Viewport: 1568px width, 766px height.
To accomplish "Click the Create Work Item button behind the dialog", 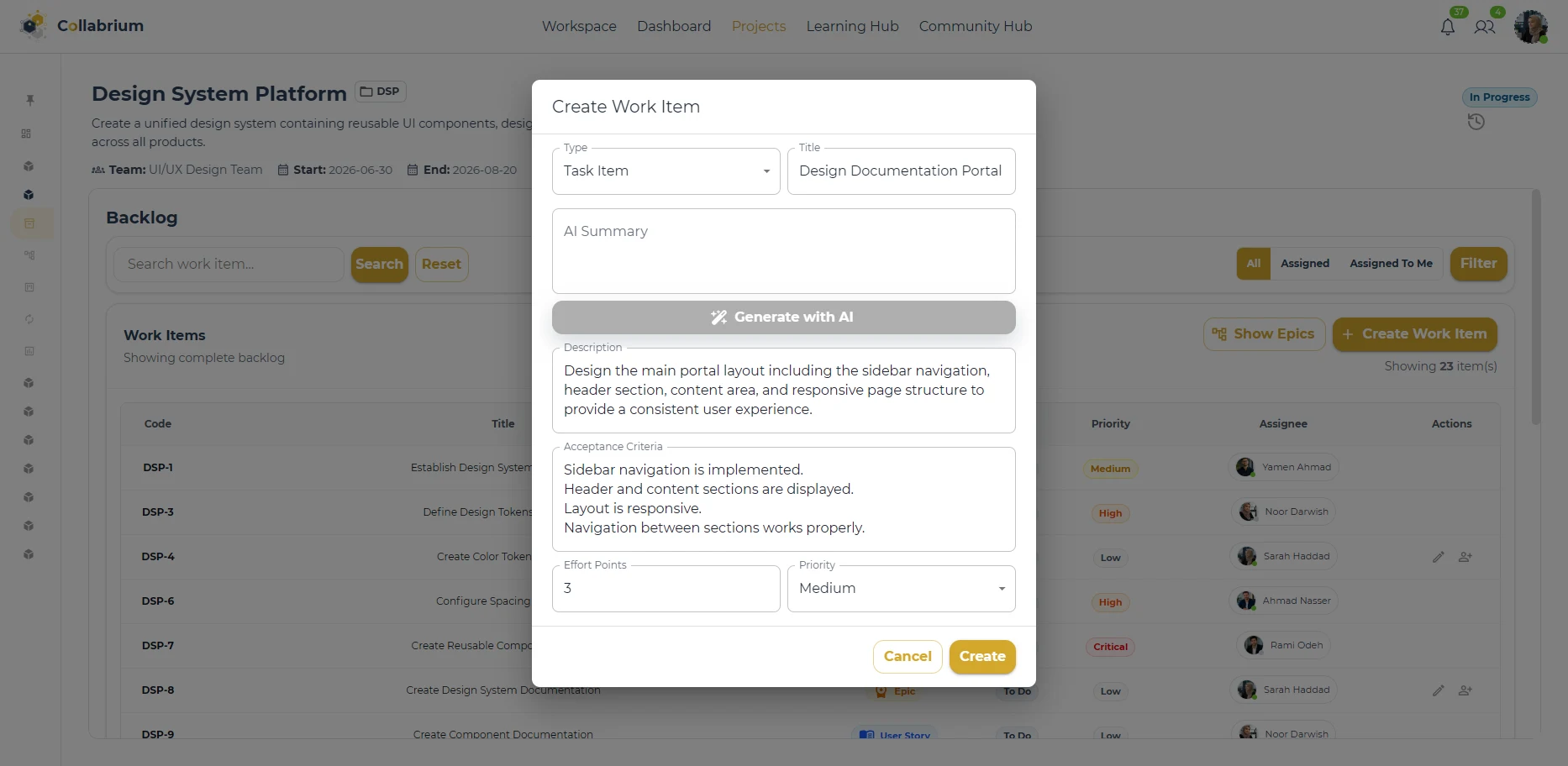I will click(1415, 334).
